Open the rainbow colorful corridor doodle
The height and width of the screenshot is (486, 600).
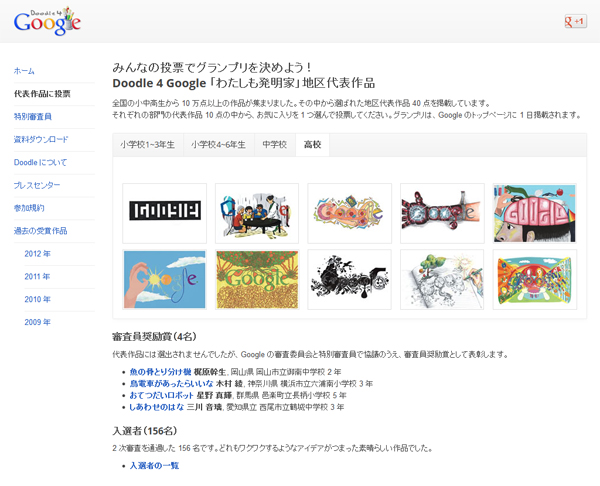point(535,279)
